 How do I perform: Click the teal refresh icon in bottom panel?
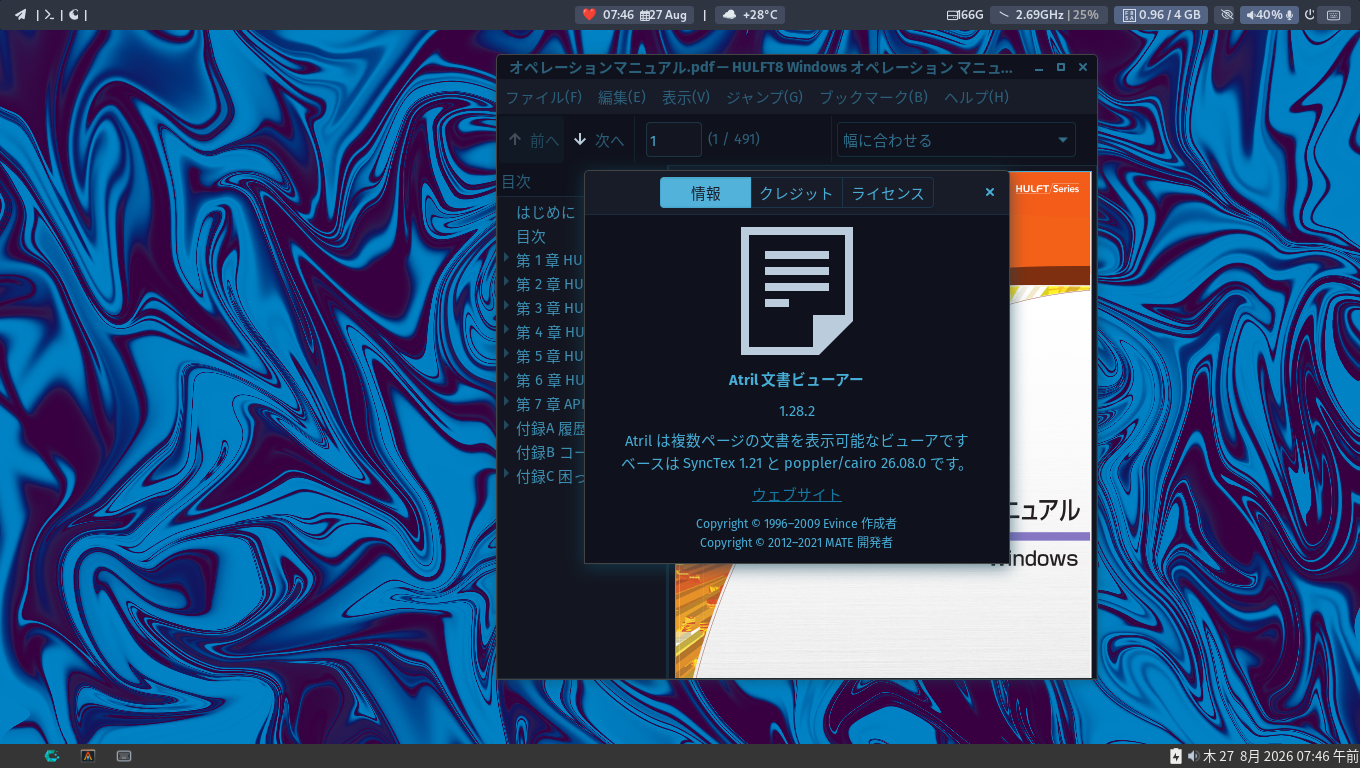(x=52, y=756)
